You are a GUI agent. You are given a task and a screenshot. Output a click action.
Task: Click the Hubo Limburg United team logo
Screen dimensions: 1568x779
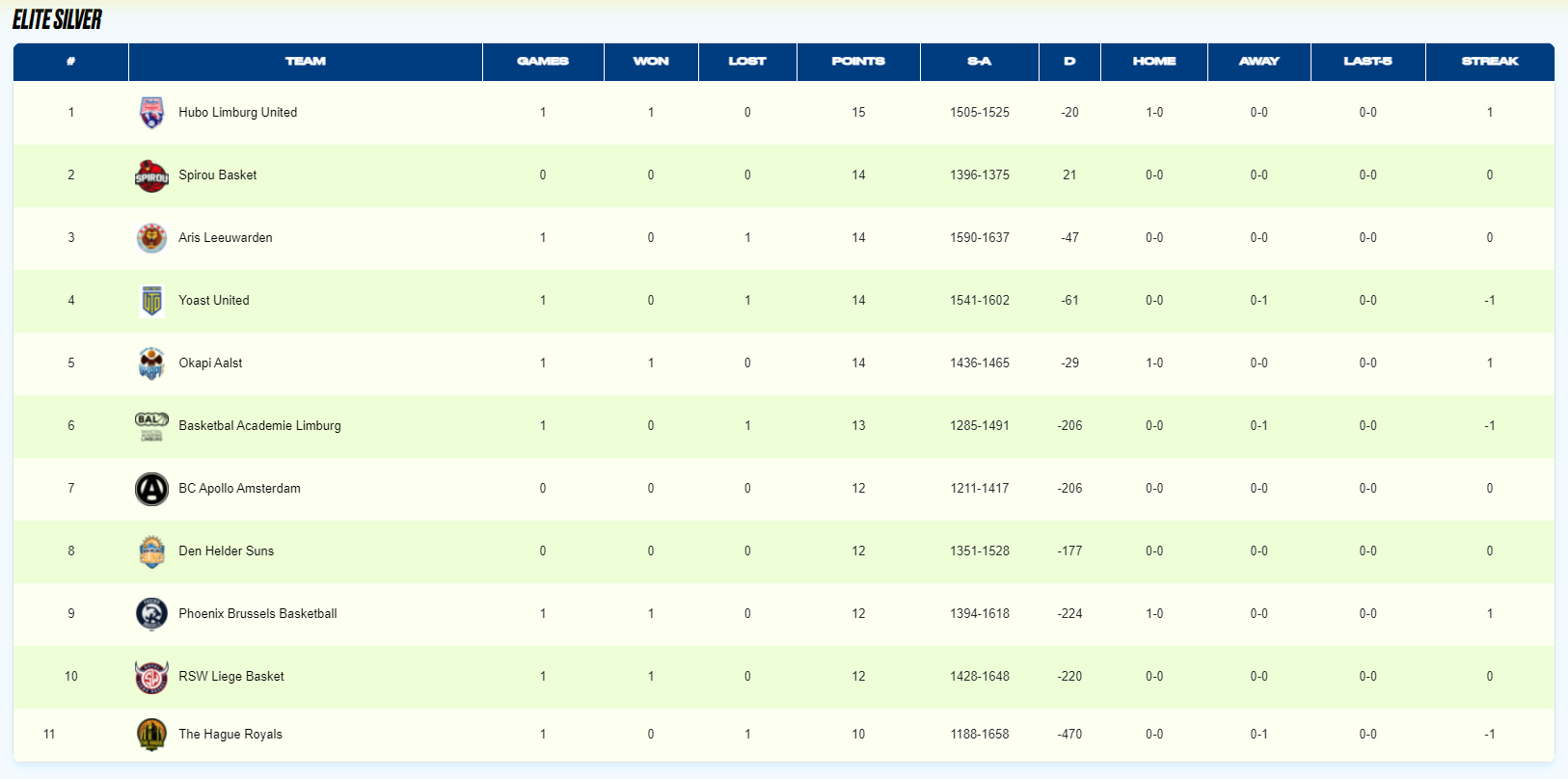[x=151, y=113]
